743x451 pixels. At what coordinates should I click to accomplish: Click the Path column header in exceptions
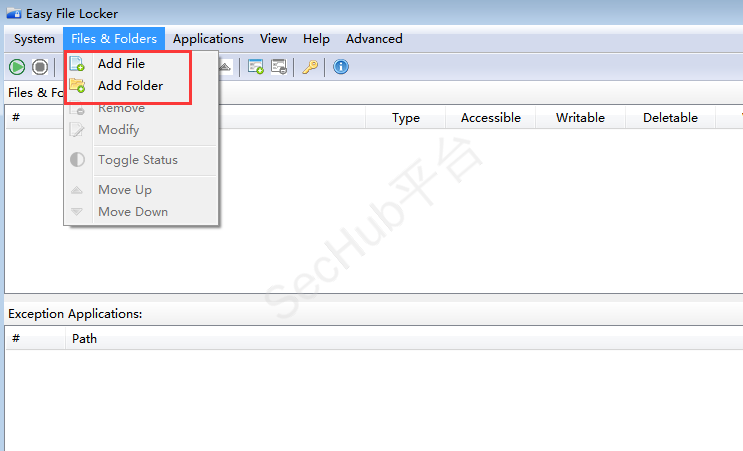coord(404,339)
